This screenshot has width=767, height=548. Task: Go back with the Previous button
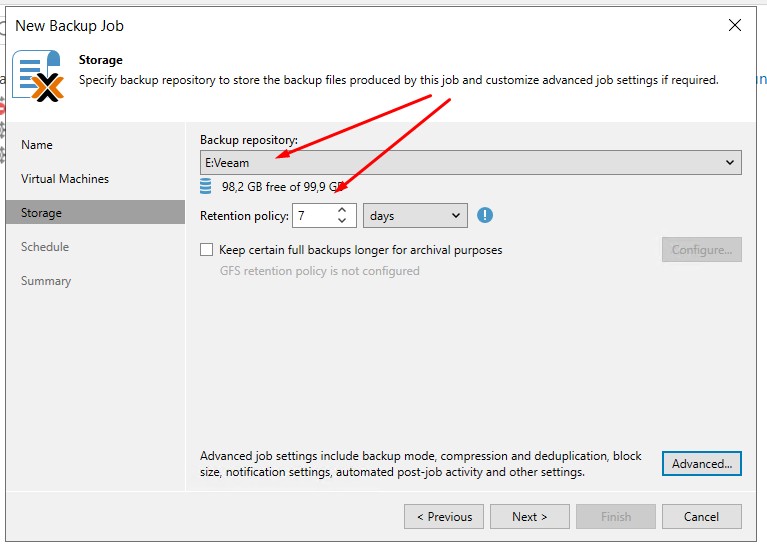point(444,517)
